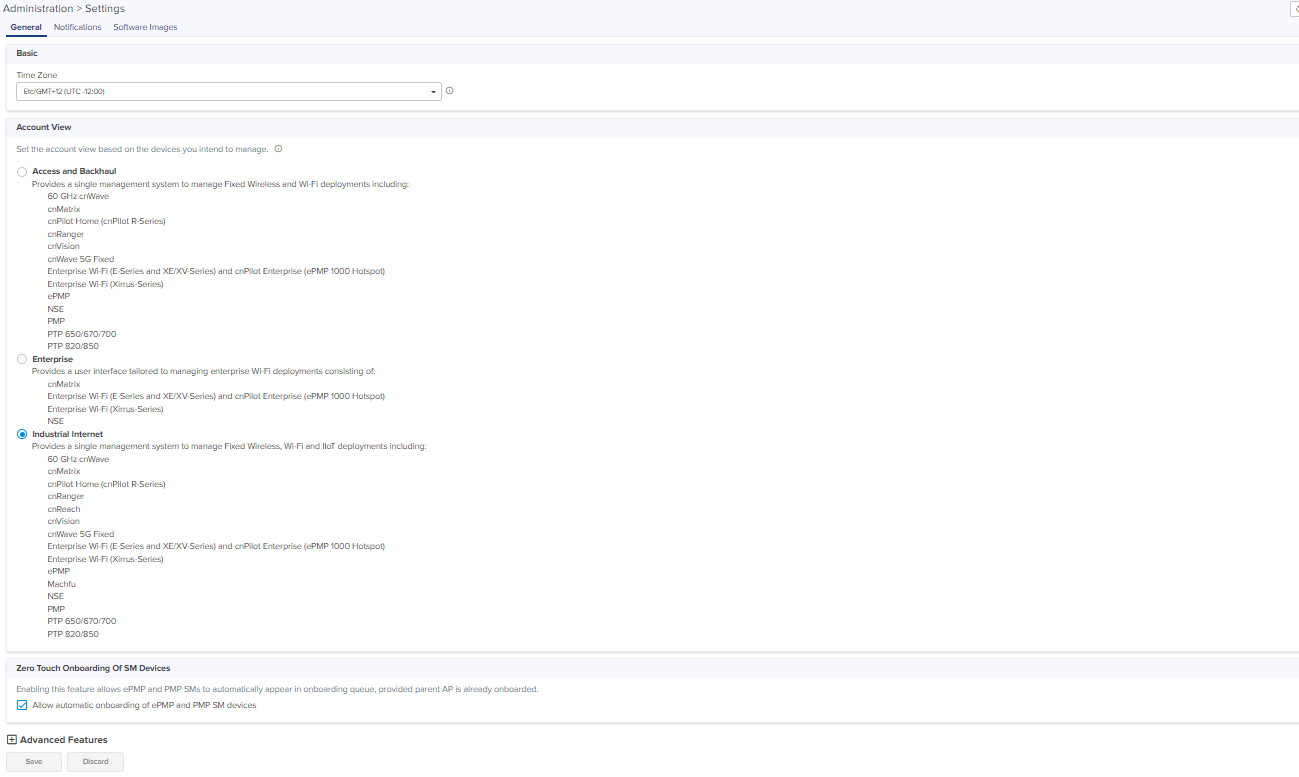Open the Notifications tab

(x=77, y=27)
